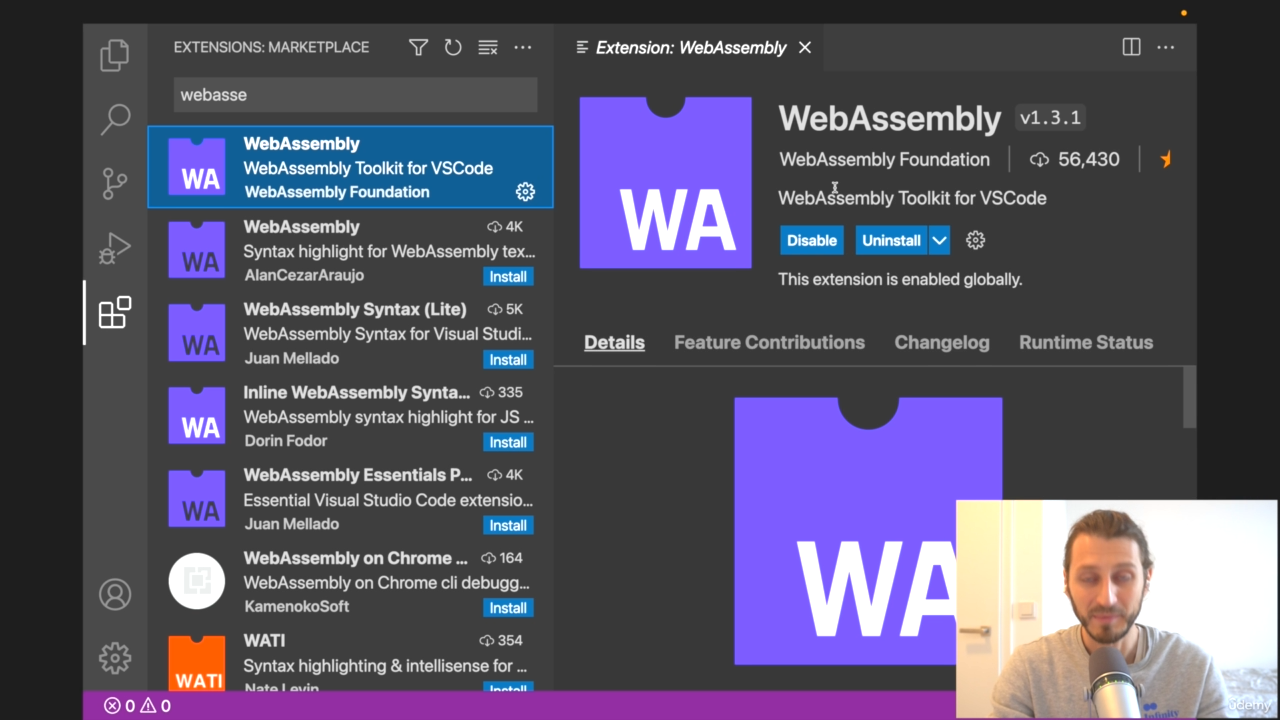The image size is (1280, 720).
Task: Open gear settings on selected WebAssembly extension
Action: tap(525, 192)
